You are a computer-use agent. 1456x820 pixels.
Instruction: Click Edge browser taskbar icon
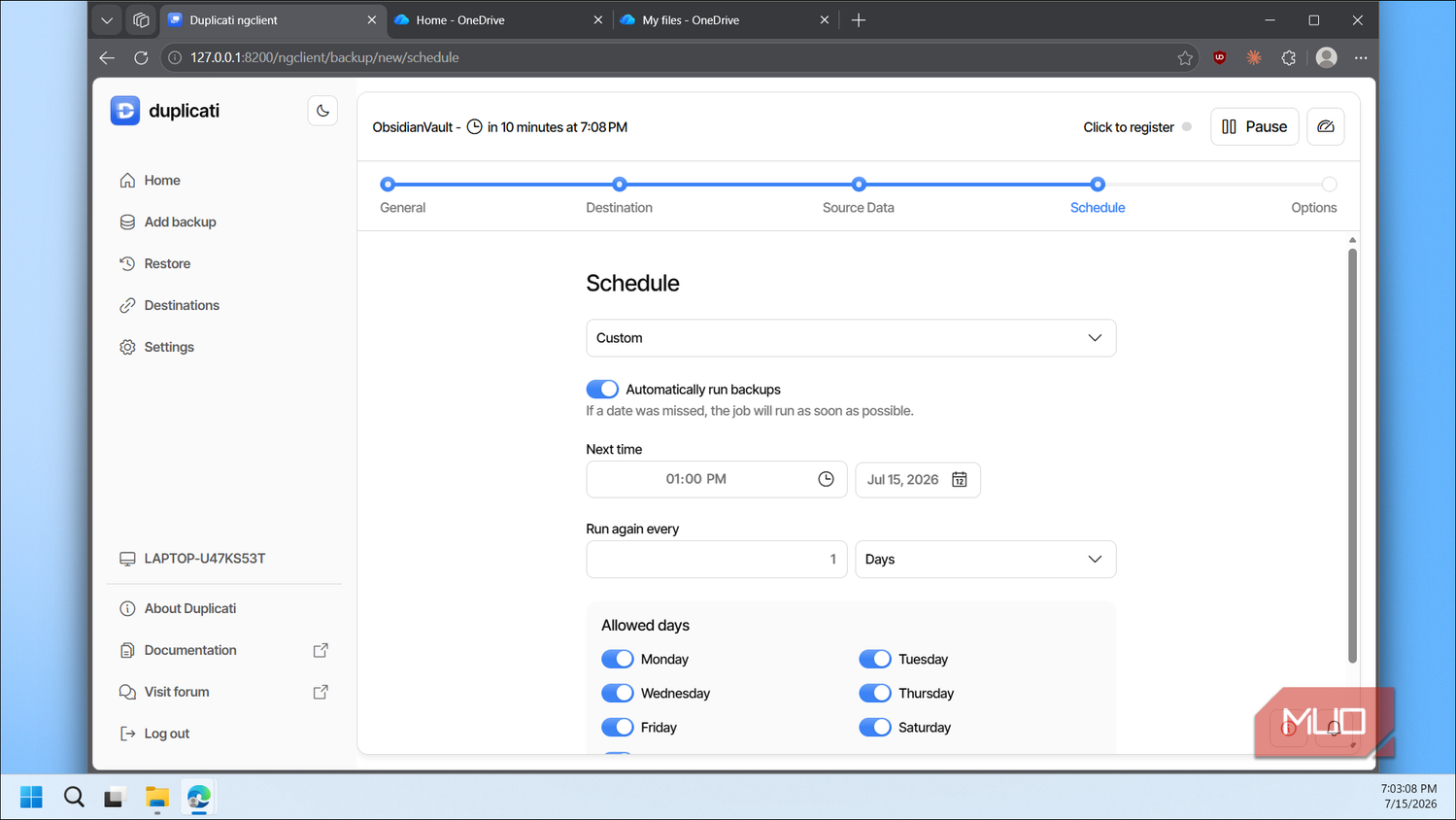pyautogui.click(x=199, y=798)
